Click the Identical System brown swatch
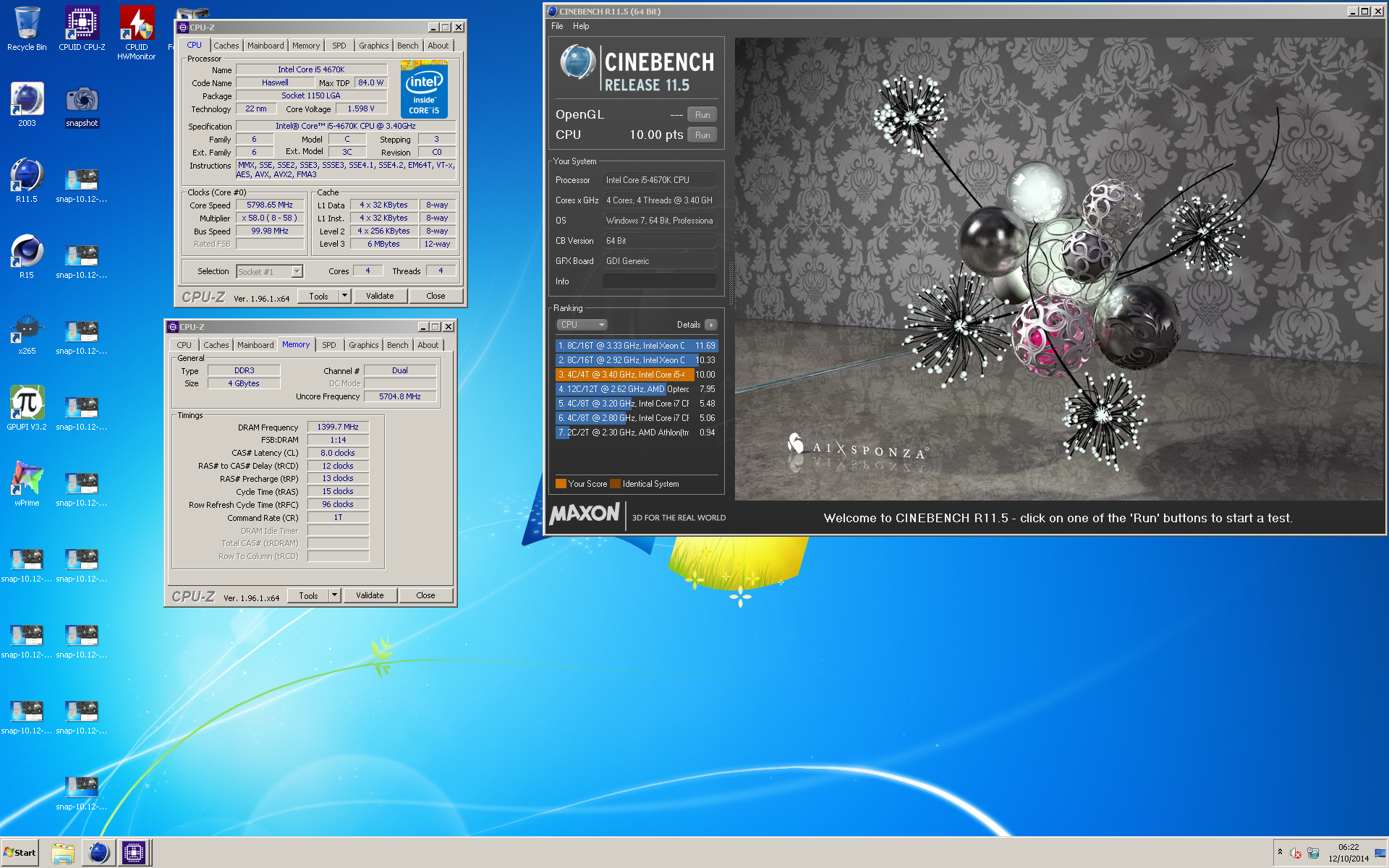 click(615, 484)
